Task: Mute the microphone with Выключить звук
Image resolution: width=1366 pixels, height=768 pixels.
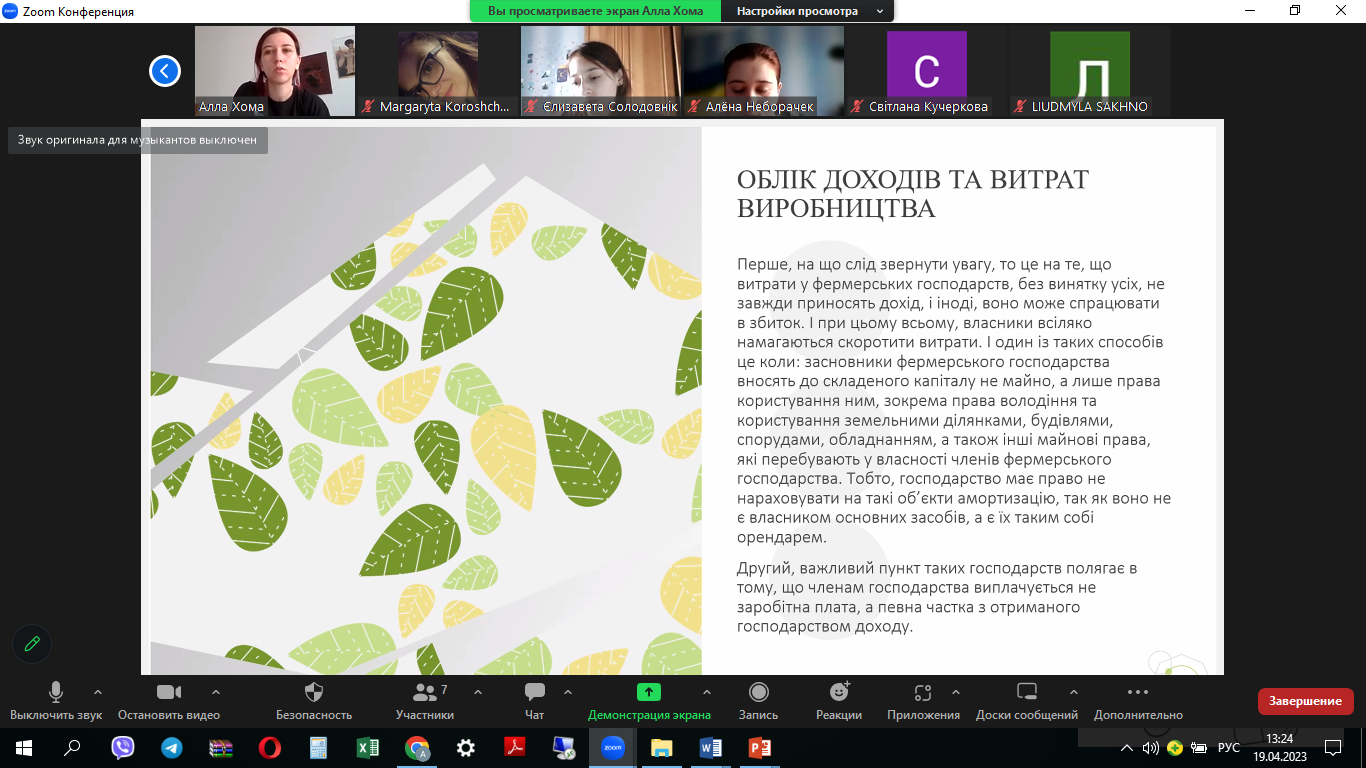Action: 56,701
